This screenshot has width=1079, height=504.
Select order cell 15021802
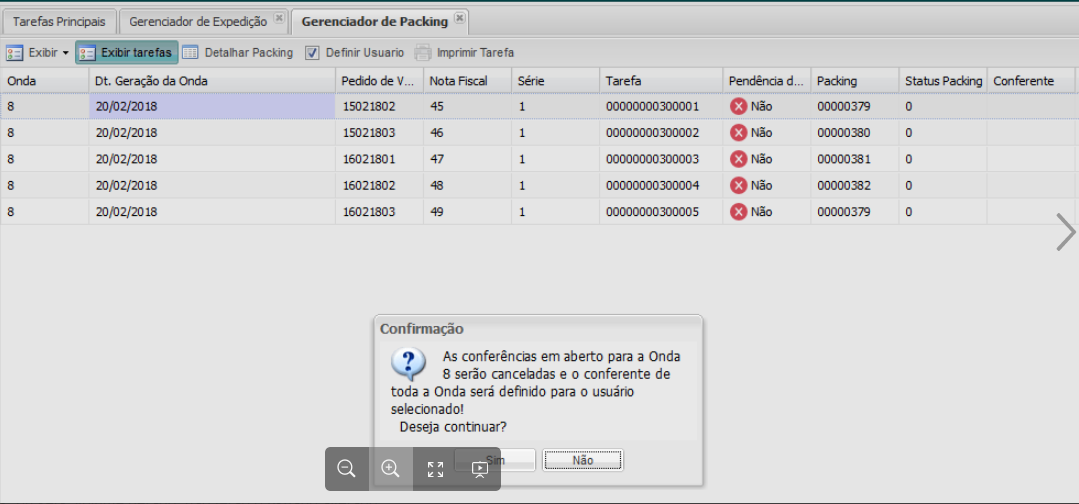coord(379,107)
